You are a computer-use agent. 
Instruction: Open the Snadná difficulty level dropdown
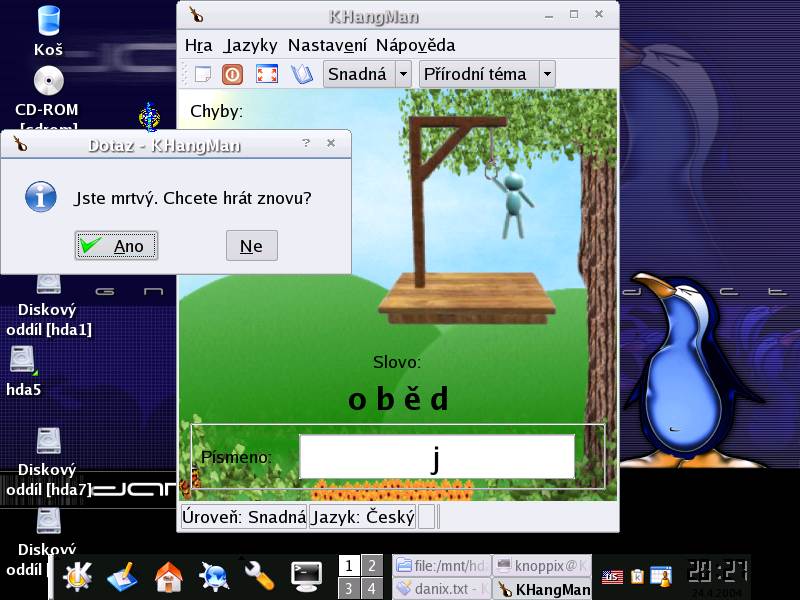[367, 74]
